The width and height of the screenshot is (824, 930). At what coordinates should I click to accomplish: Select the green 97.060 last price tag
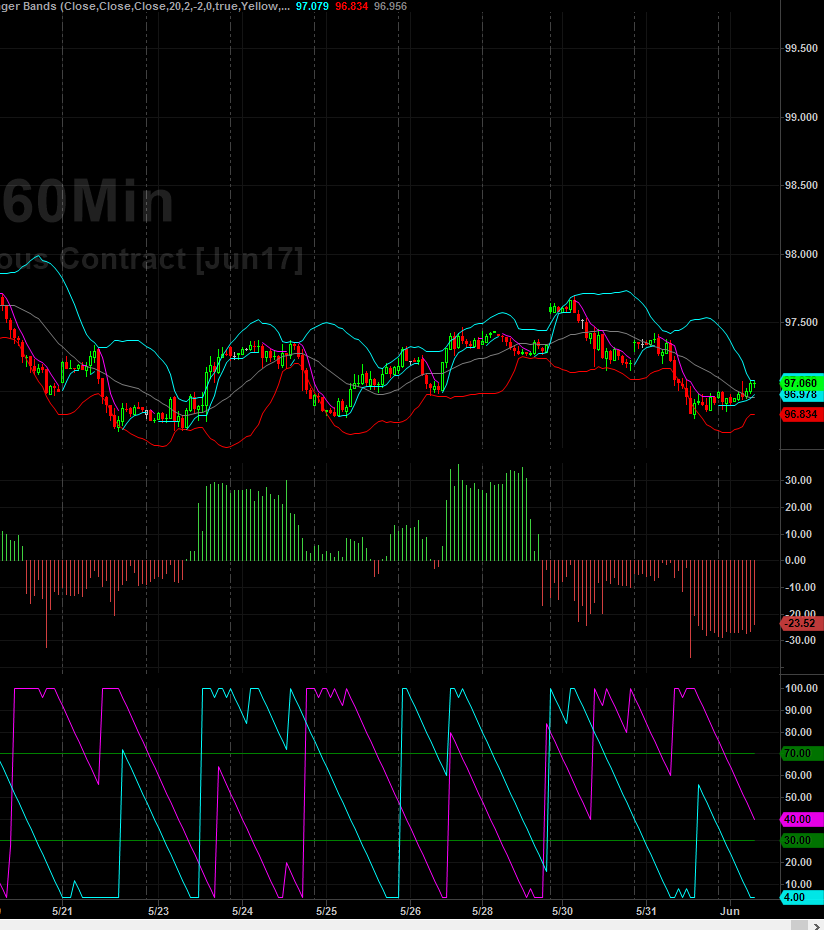pos(800,382)
